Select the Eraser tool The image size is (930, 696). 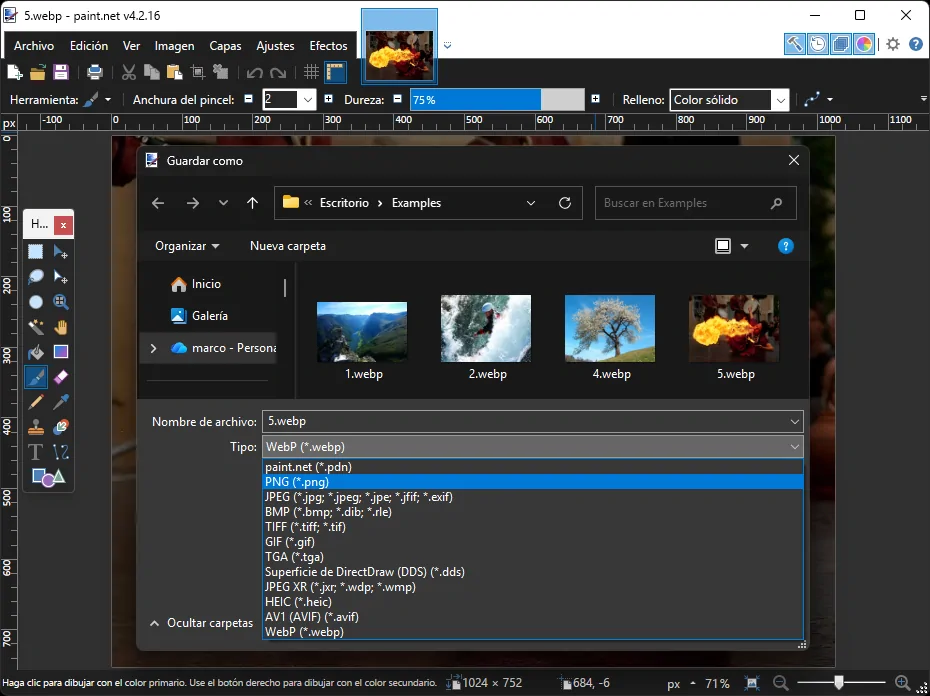point(61,377)
